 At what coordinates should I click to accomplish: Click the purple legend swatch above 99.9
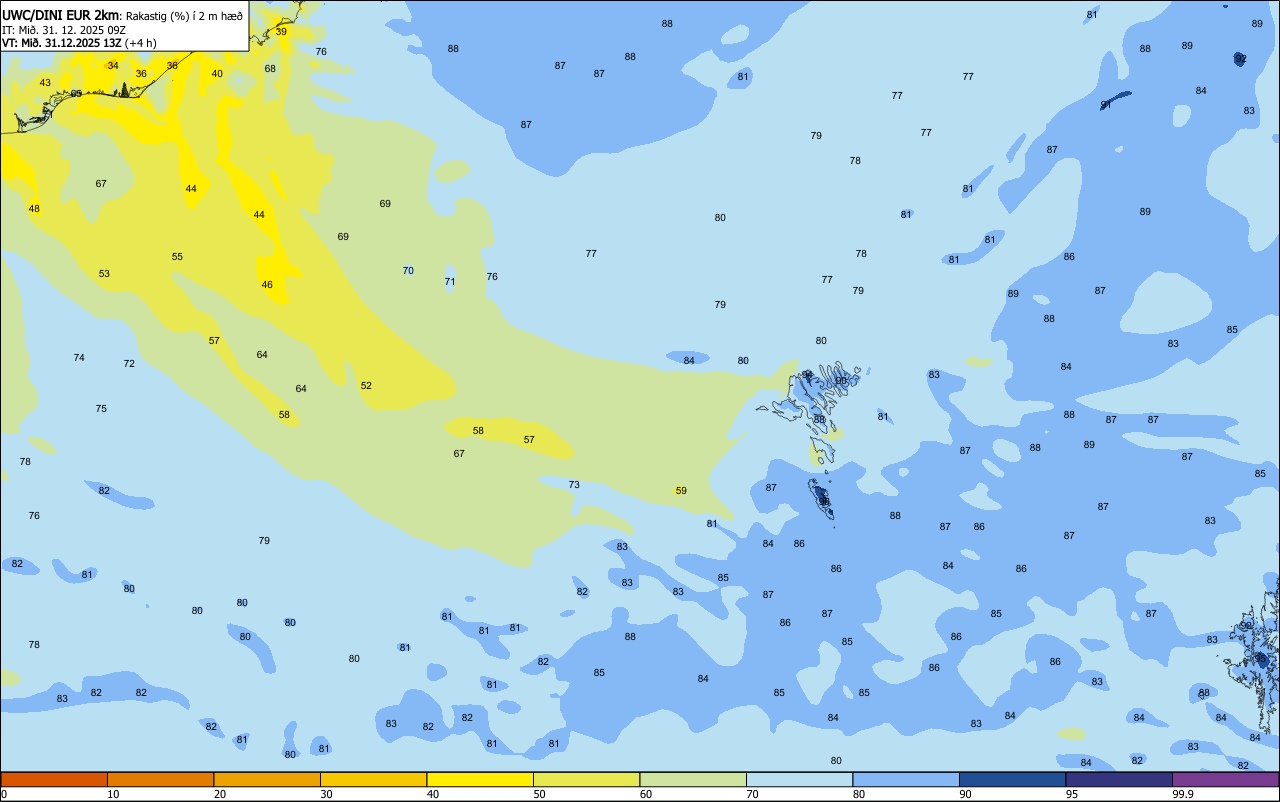point(1225,779)
